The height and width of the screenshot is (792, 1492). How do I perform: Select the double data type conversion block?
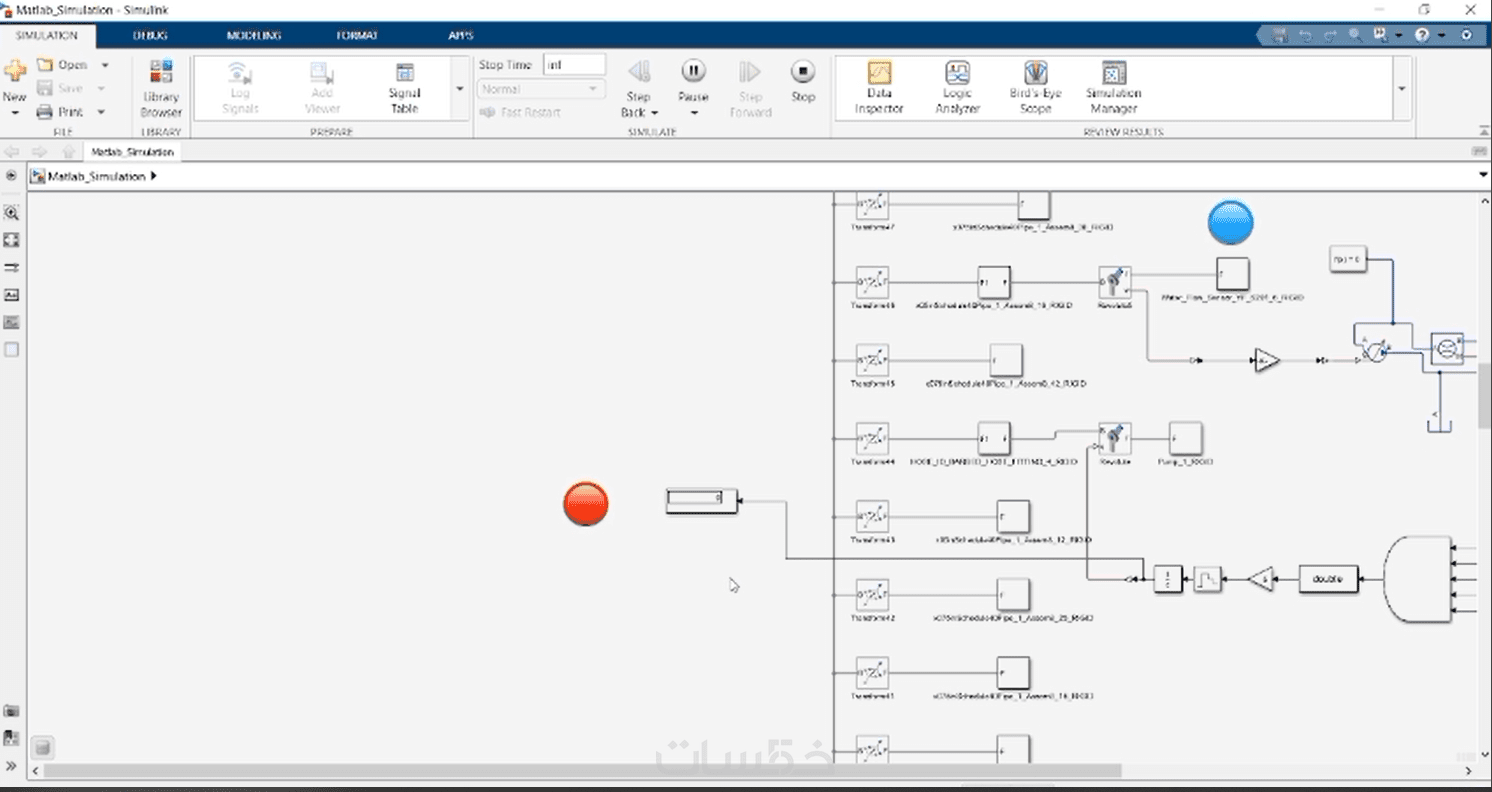(1329, 579)
